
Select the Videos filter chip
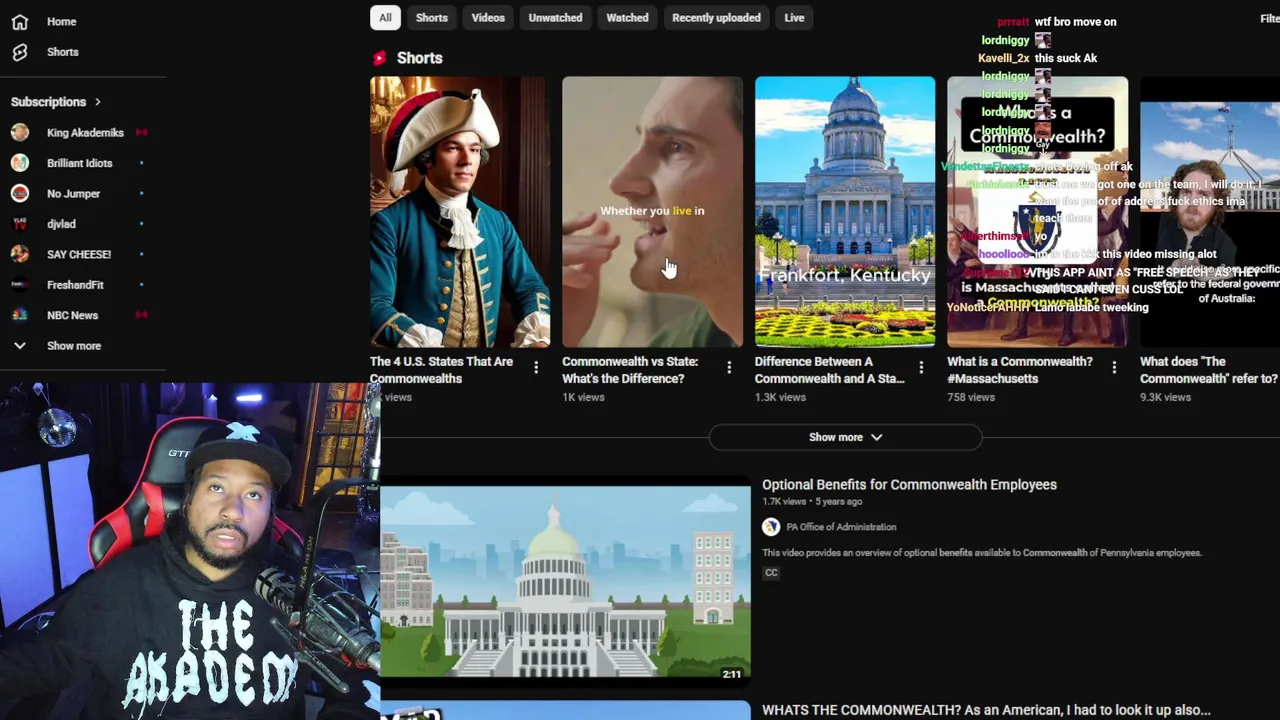488,17
